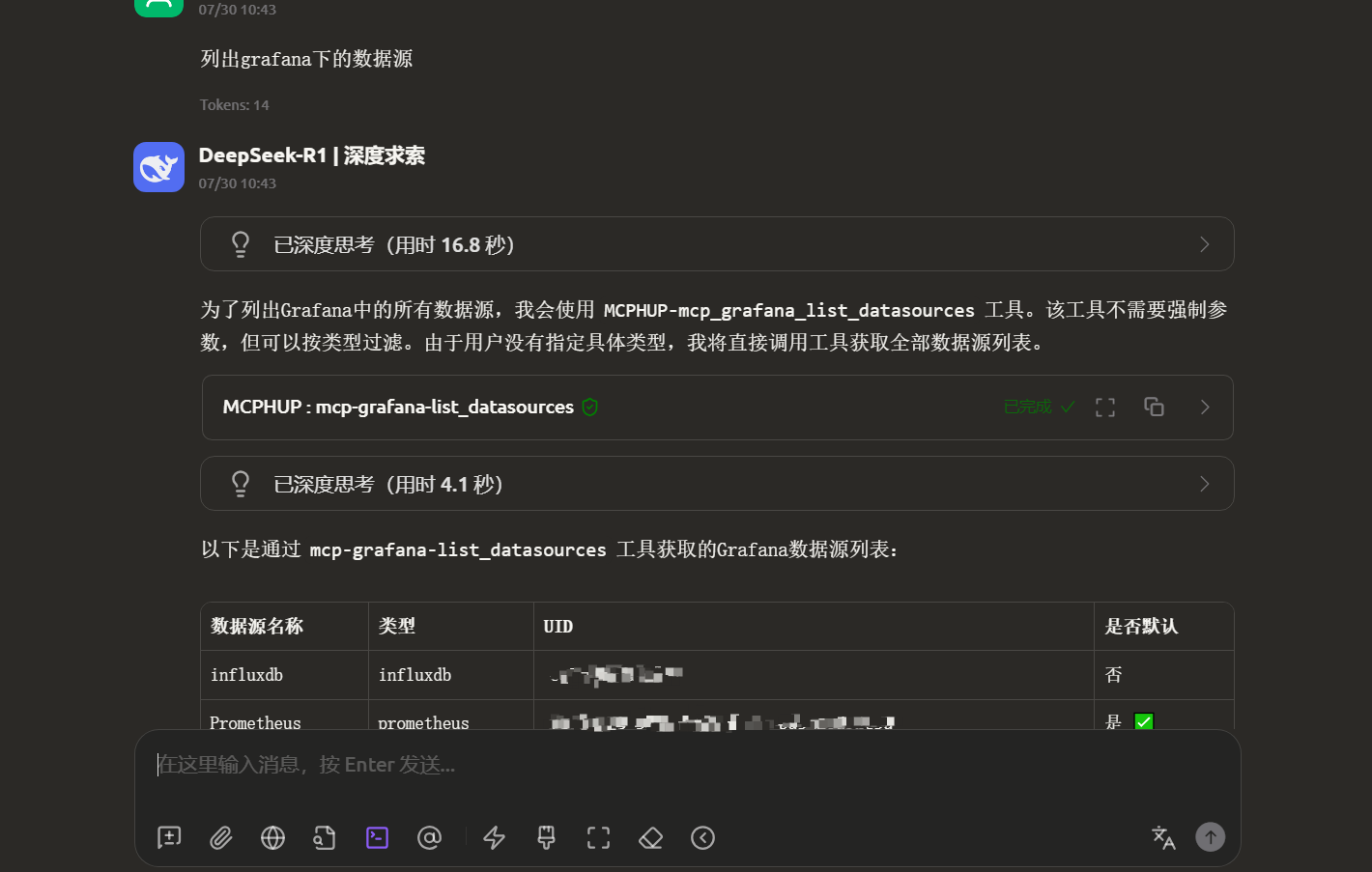This screenshot has height=872, width=1372.
Task: Open knowledge base with the file search icon
Action: point(325,838)
